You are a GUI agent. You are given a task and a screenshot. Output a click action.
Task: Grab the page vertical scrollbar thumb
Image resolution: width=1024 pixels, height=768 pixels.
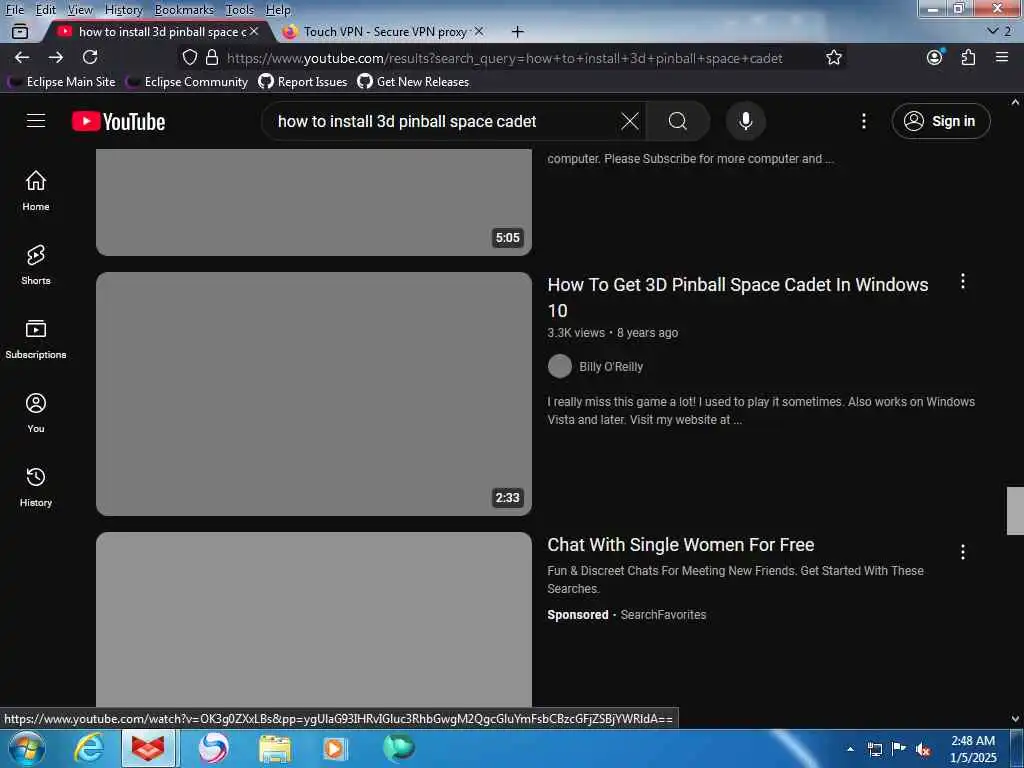pos(1015,511)
